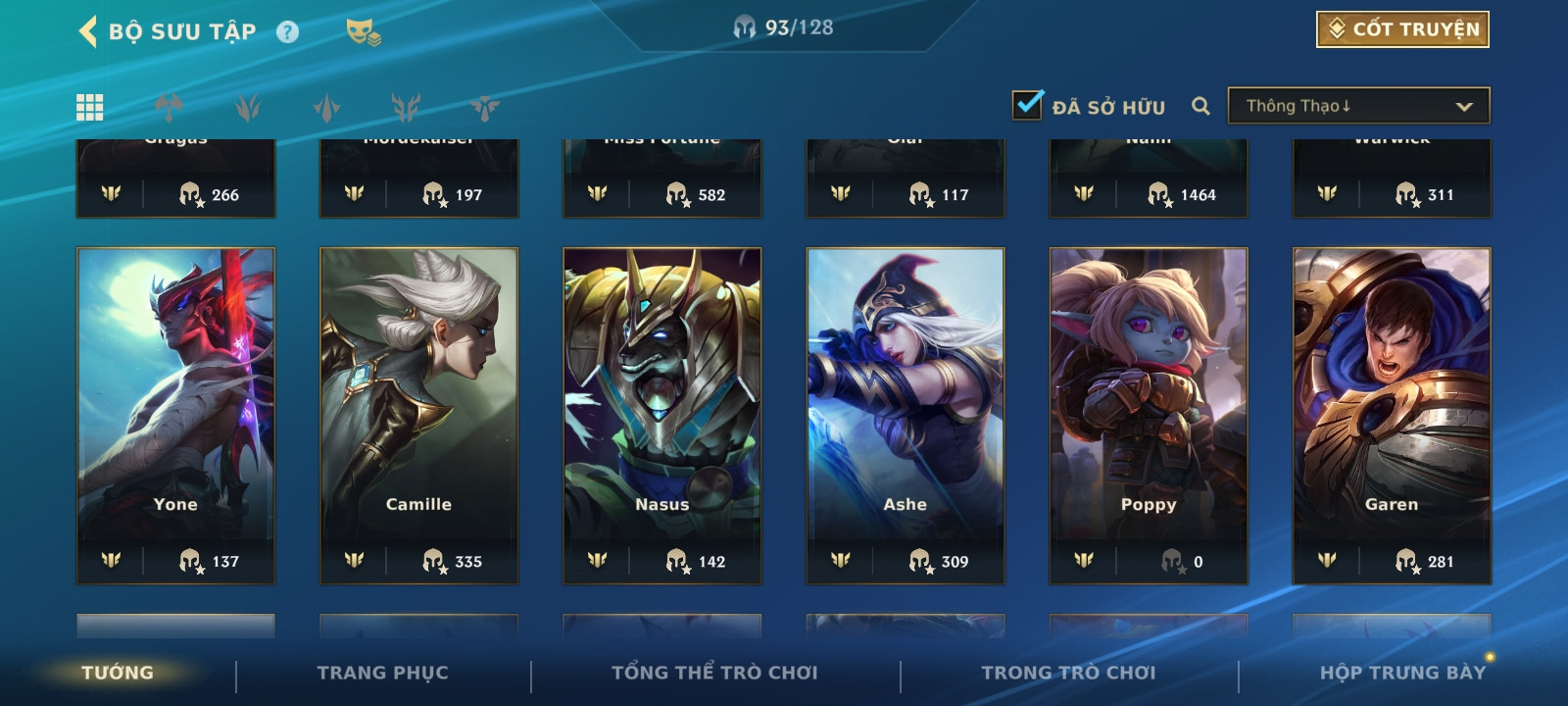Filter champions by axe Fighter role
Screen dimensions: 1568x706
(x=169, y=107)
